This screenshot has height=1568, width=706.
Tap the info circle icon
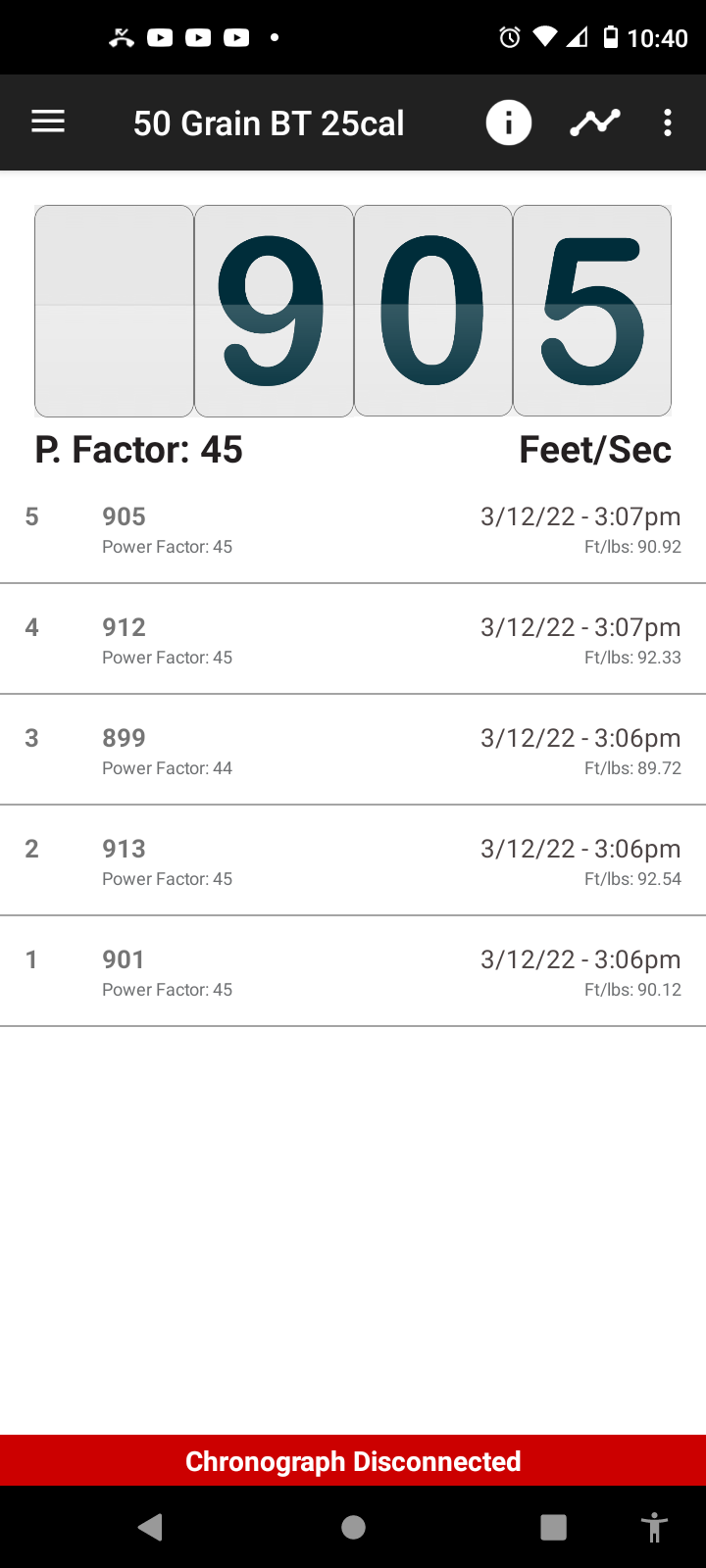pyautogui.click(x=509, y=122)
